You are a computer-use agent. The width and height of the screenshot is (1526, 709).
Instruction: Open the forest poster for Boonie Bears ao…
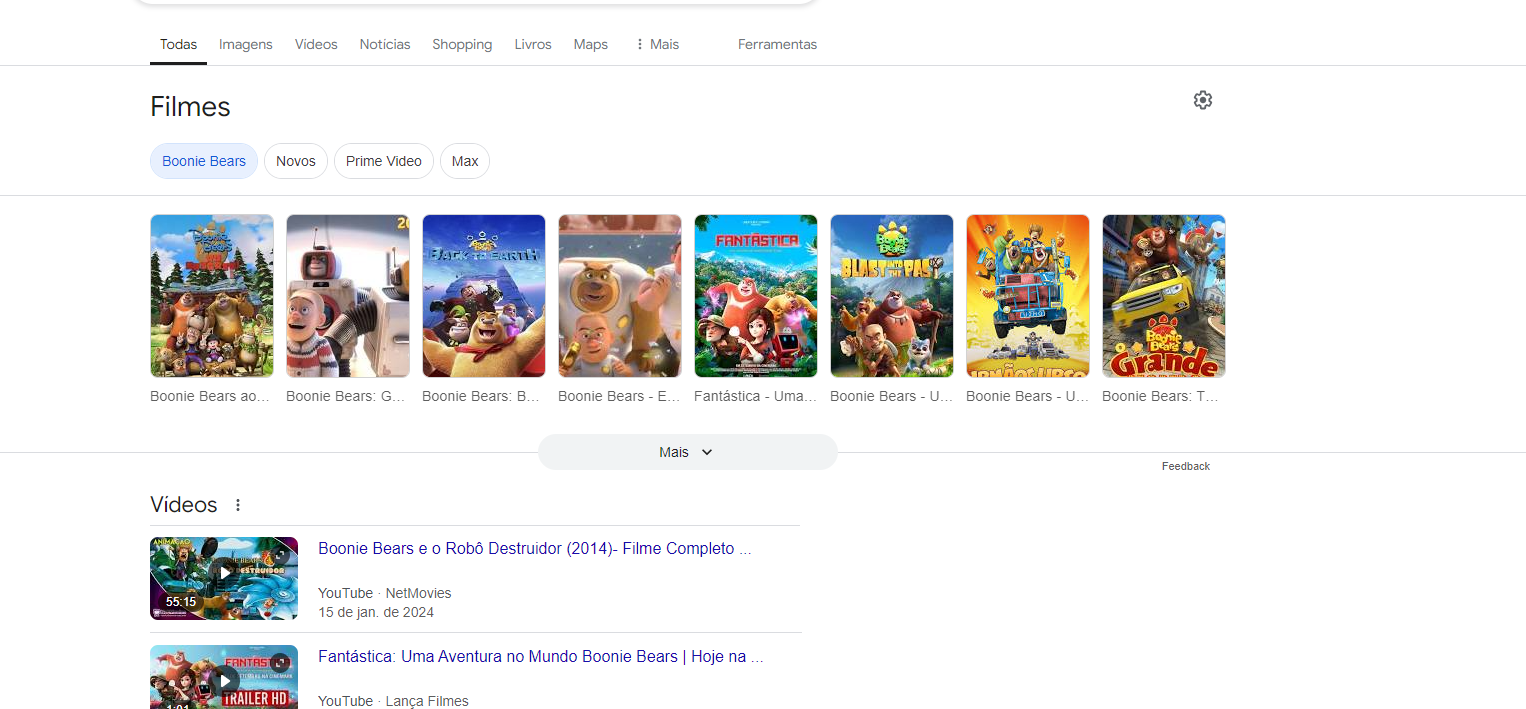[x=212, y=296]
